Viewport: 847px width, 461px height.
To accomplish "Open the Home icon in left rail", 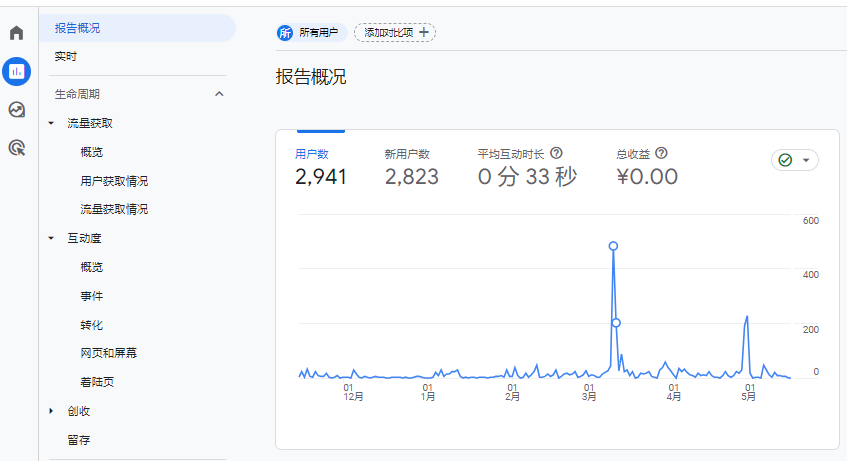I will 16,33.
